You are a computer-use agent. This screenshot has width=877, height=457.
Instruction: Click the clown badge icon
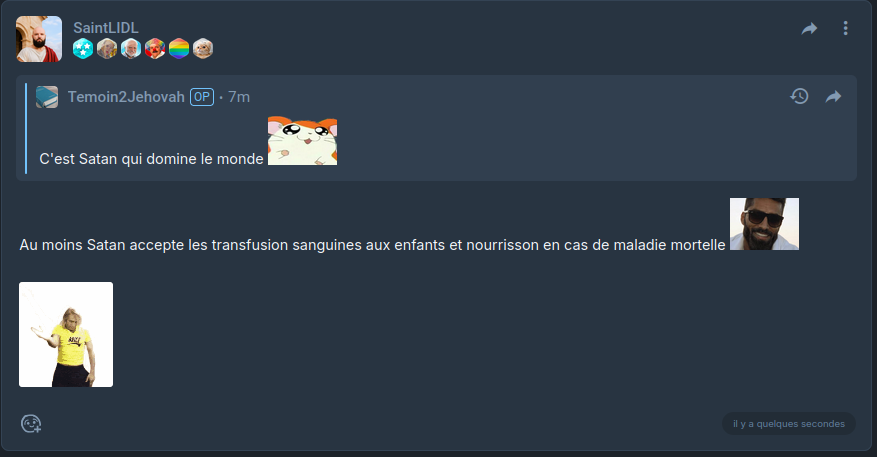coord(155,49)
